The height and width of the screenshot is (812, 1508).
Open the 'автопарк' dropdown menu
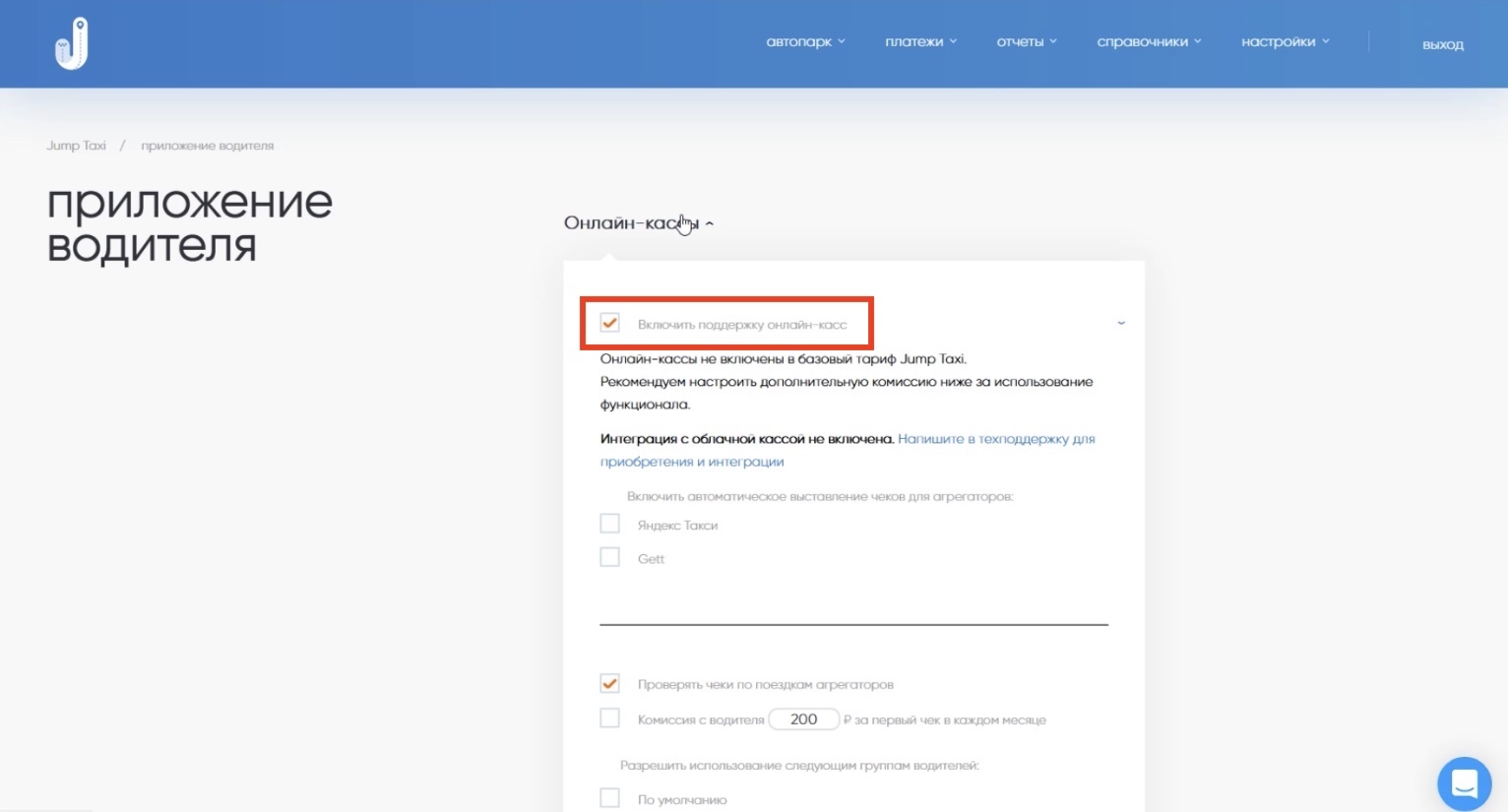tap(805, 42)
